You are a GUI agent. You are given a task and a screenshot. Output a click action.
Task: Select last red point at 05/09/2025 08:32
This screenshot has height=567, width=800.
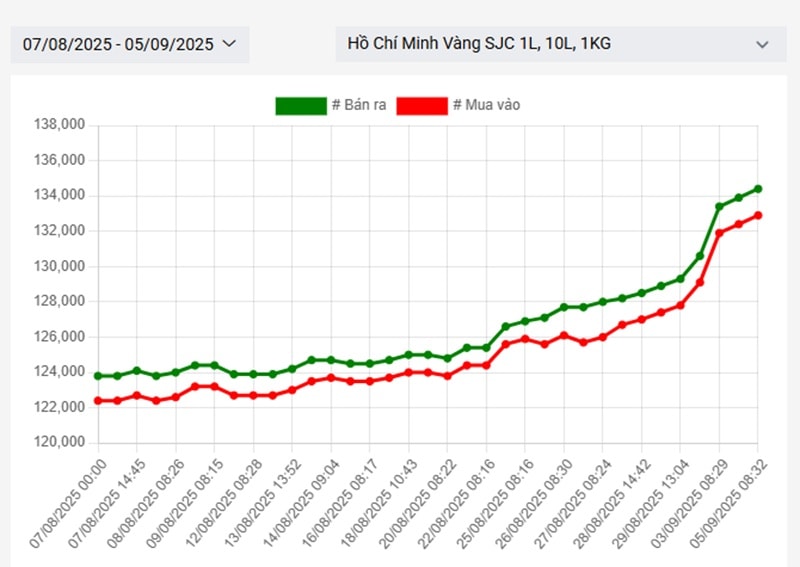click(757, 215)
